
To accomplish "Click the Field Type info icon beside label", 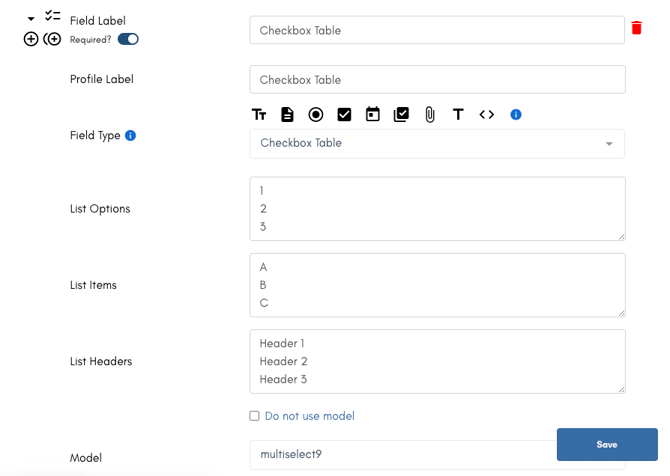I will tap(130, 135).
